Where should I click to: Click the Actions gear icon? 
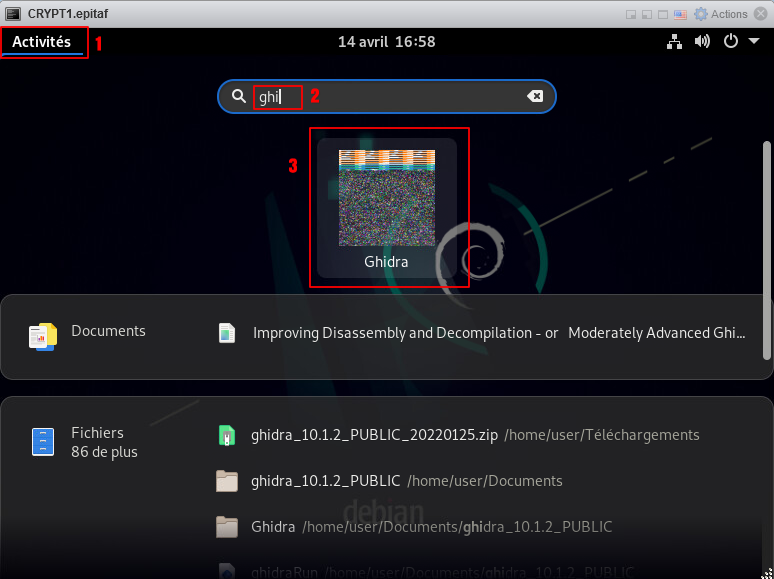701,14
